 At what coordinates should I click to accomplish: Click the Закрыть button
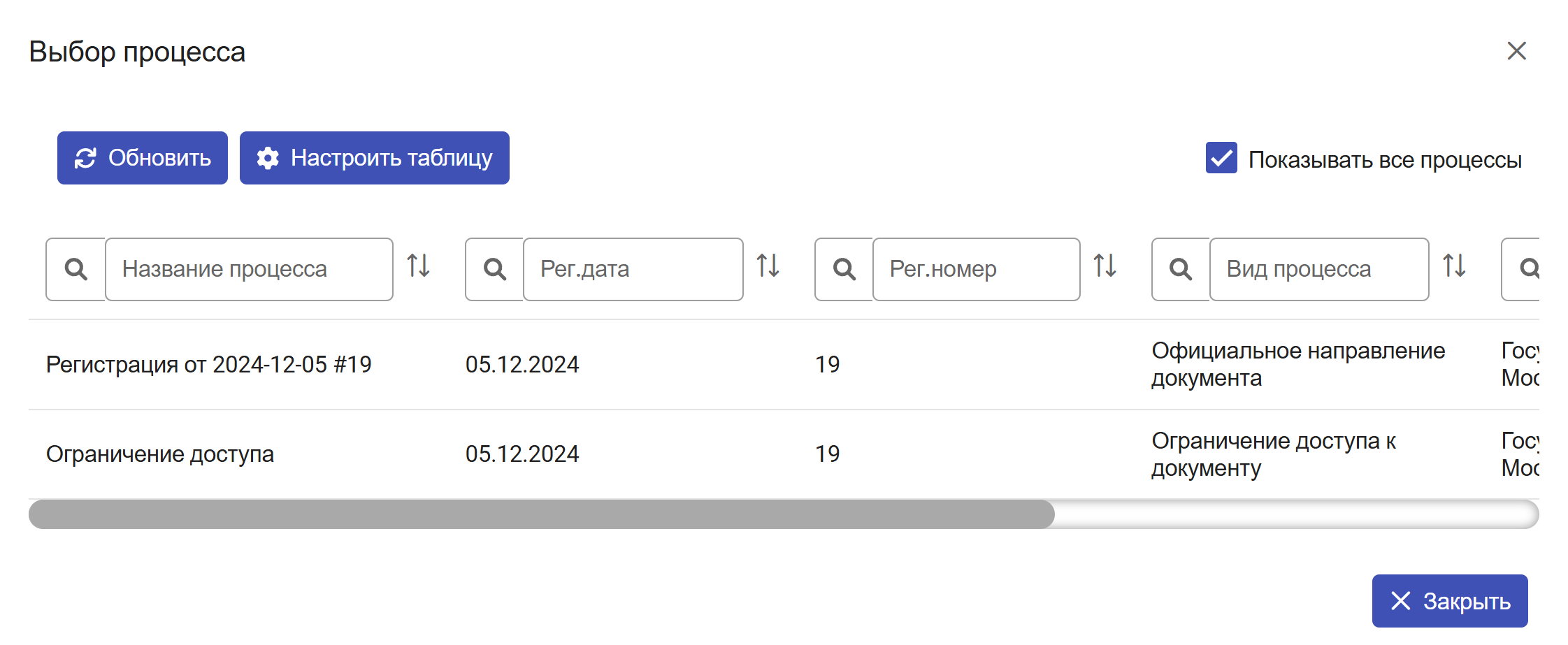pyautogui.click(x=1449, y=601)
